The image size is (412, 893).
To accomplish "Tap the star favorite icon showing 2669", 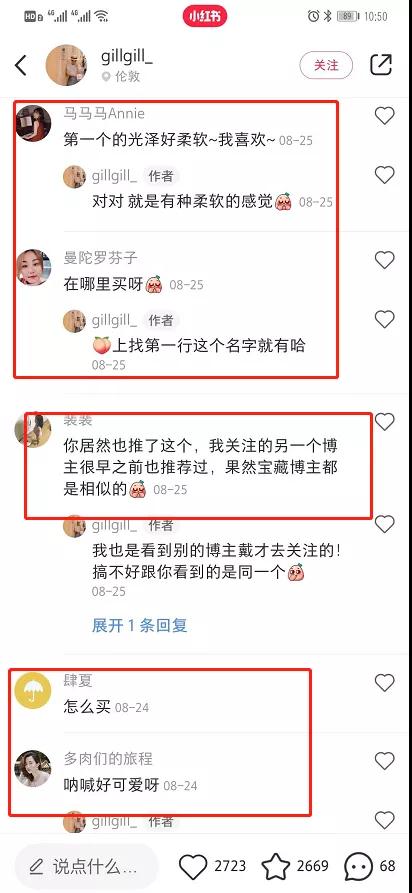I will (276, 867).
